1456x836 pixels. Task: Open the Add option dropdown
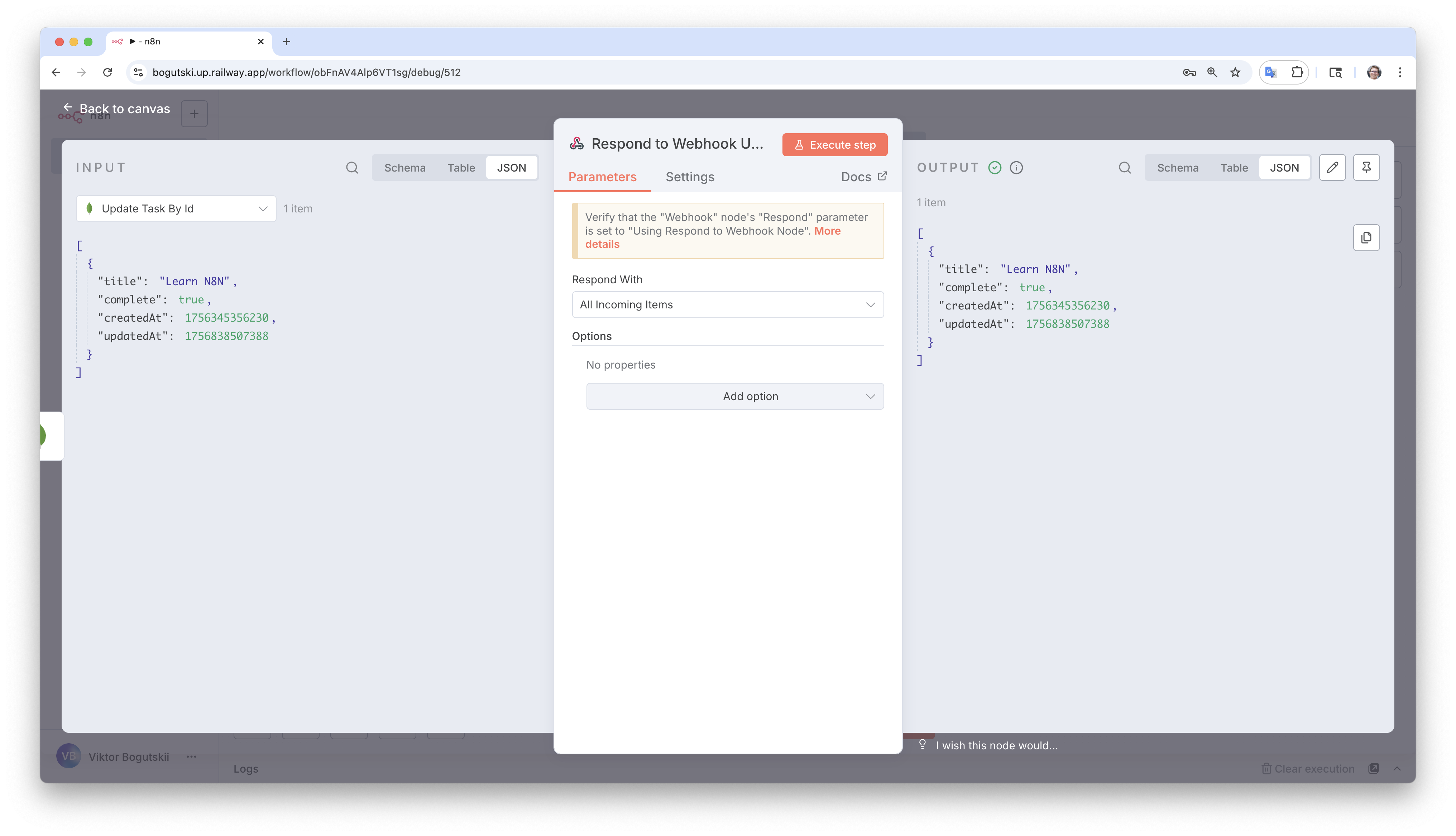coord(735,396)
